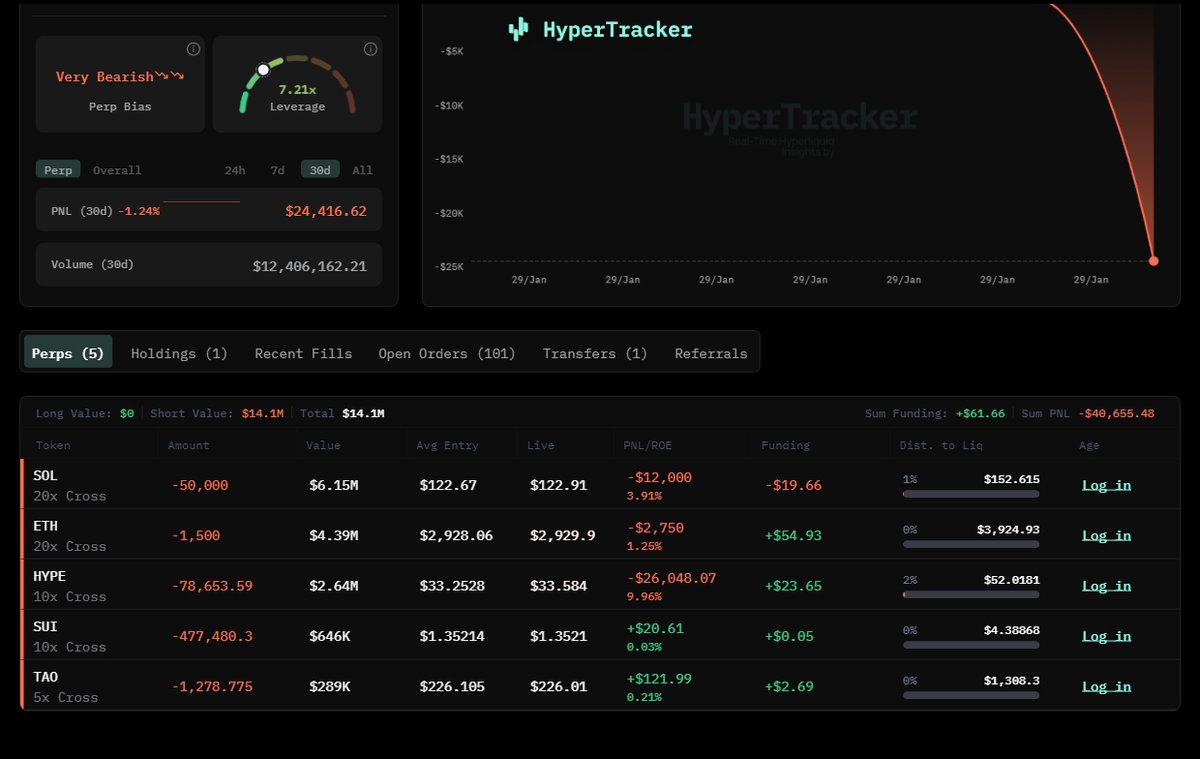Click SOL liquidation distance bar
Viewport: 1200px width, 759px height.
point(971,494)
